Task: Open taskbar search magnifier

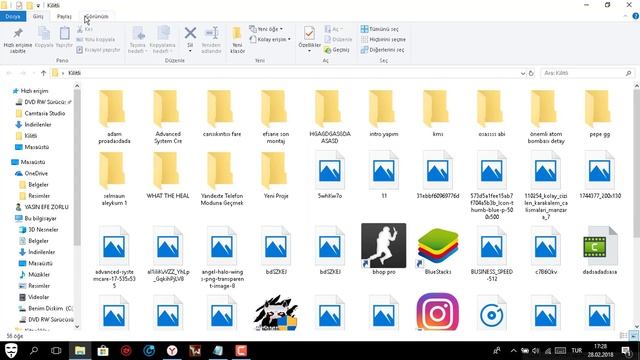Action: tap(34, 351)
